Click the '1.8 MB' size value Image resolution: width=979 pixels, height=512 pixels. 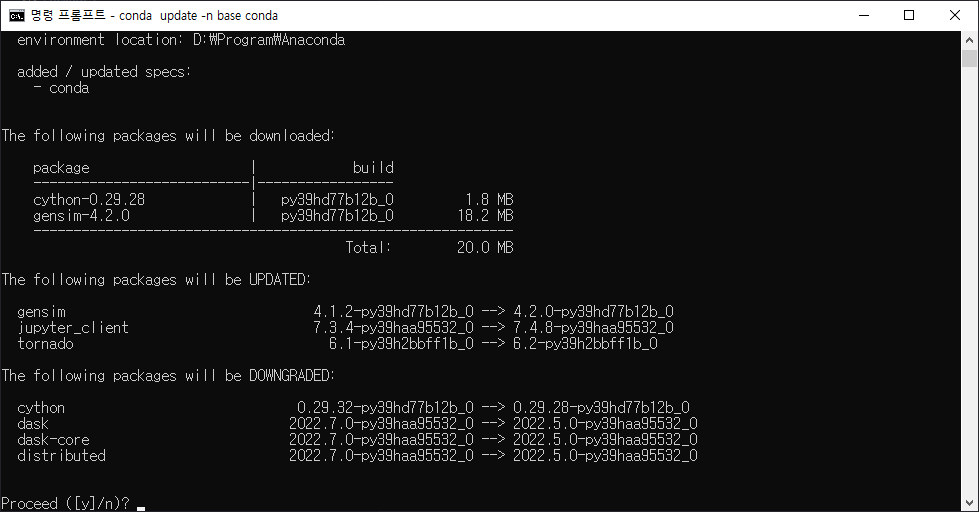coord(489,200)
